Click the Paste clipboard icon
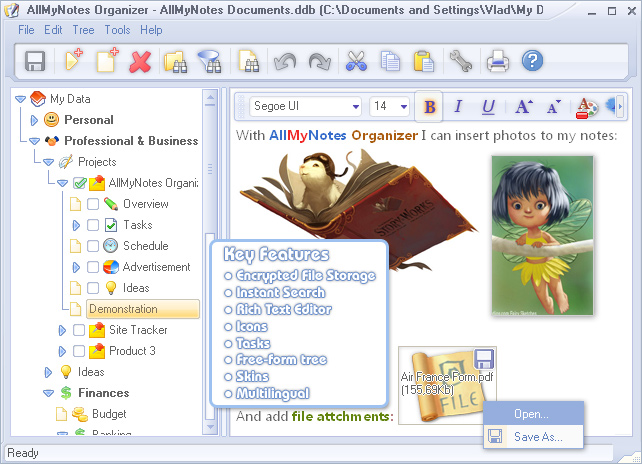The image size is (642, 464). (x=424, y=61)
